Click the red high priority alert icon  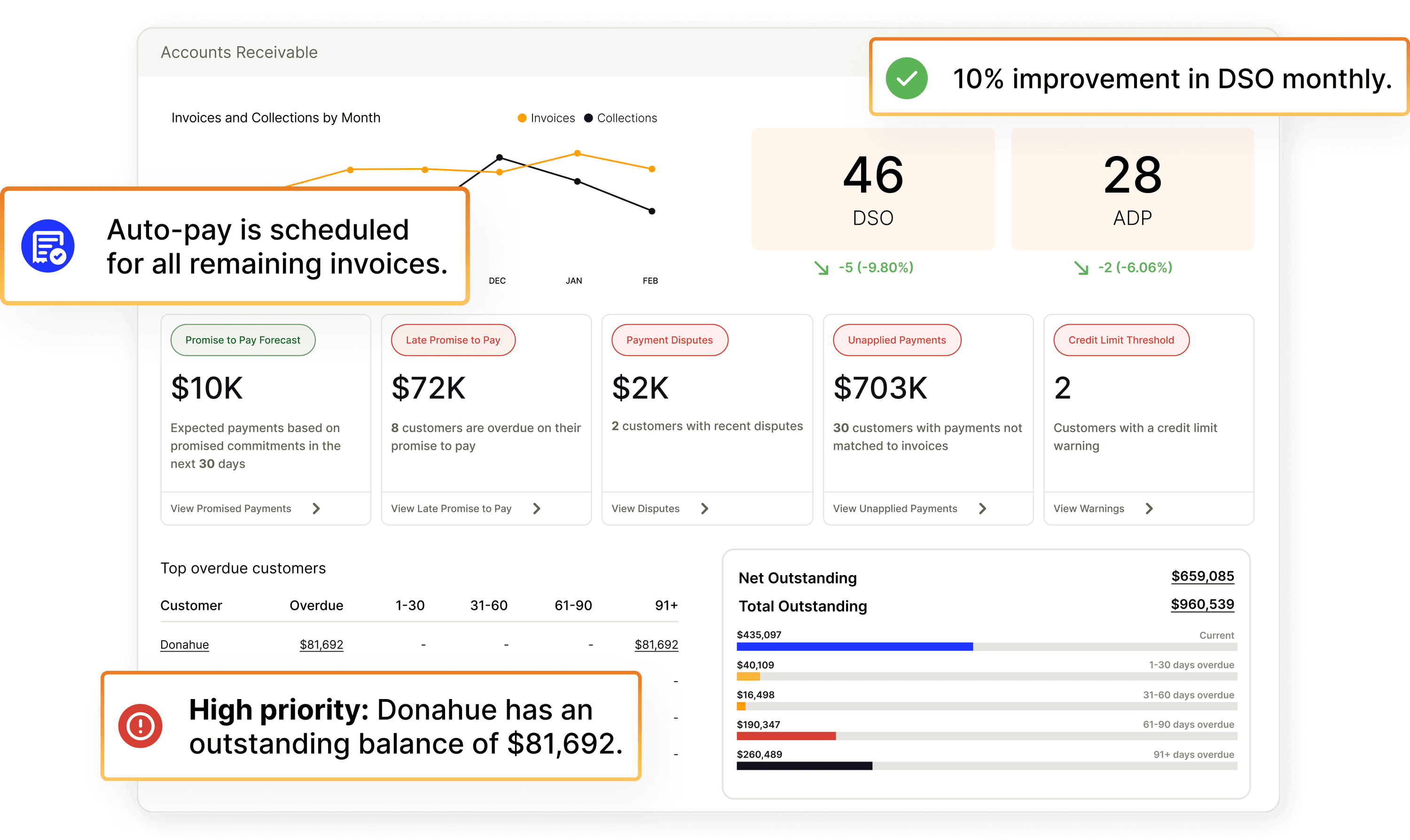click(x=140, y=726)
